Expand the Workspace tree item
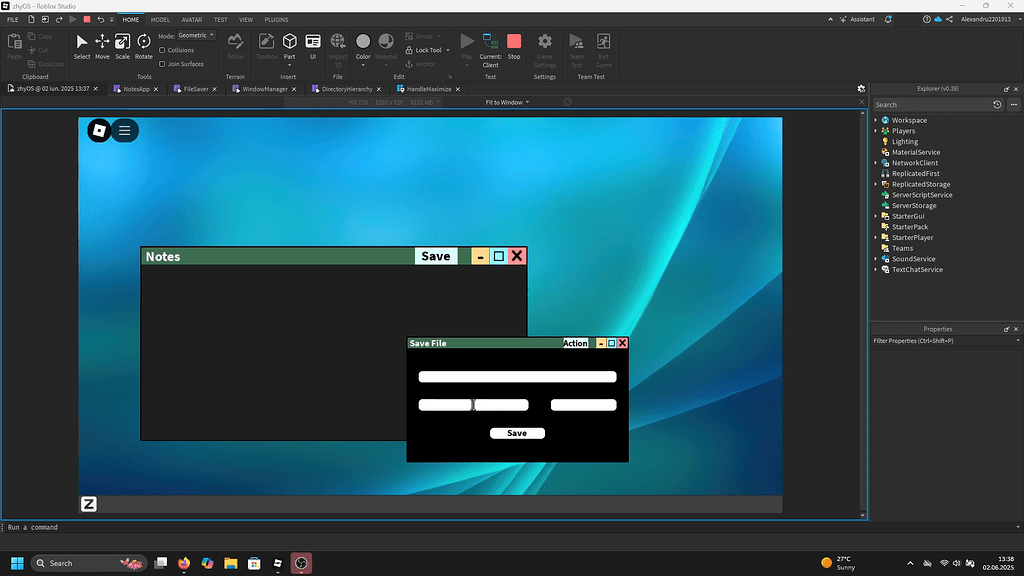 click(877, 120)
